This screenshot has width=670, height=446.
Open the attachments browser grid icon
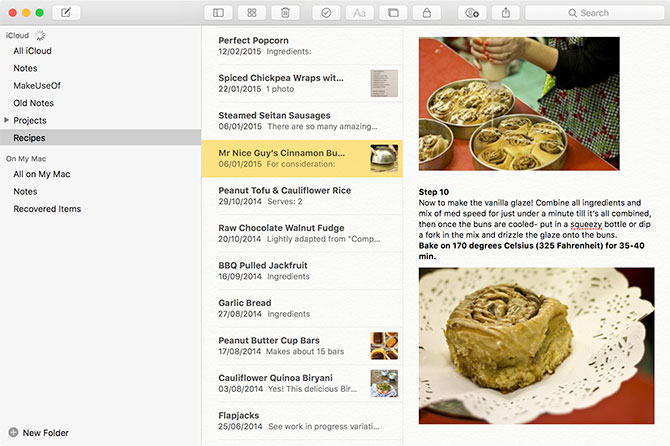pos(252,13)
